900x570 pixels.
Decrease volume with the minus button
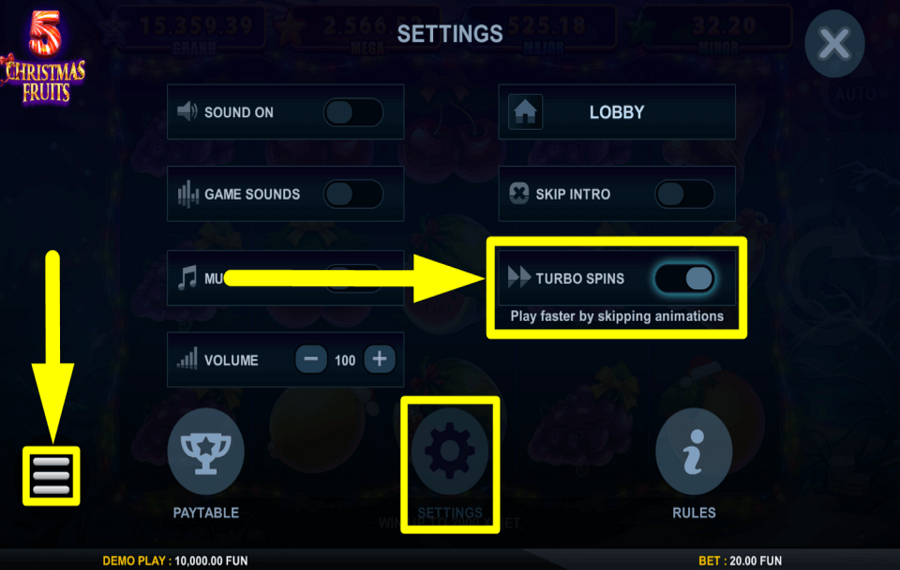click(311, 359)
